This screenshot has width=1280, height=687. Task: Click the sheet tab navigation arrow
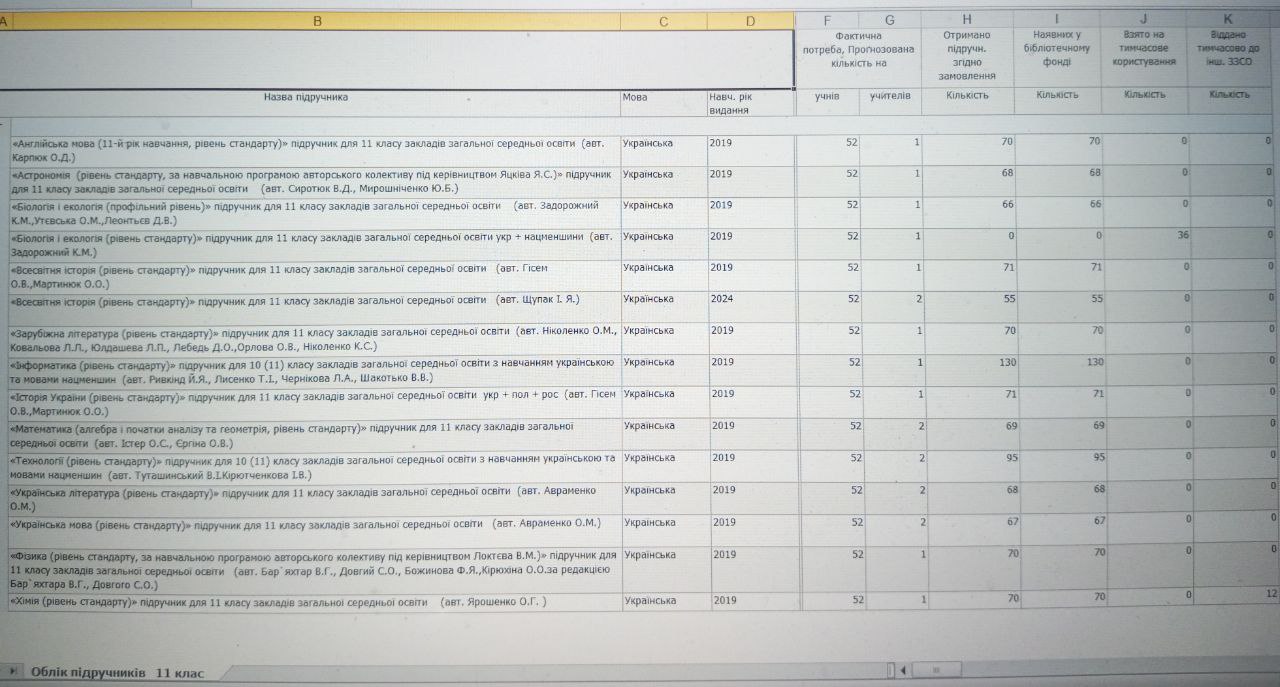tap(12, 672)
